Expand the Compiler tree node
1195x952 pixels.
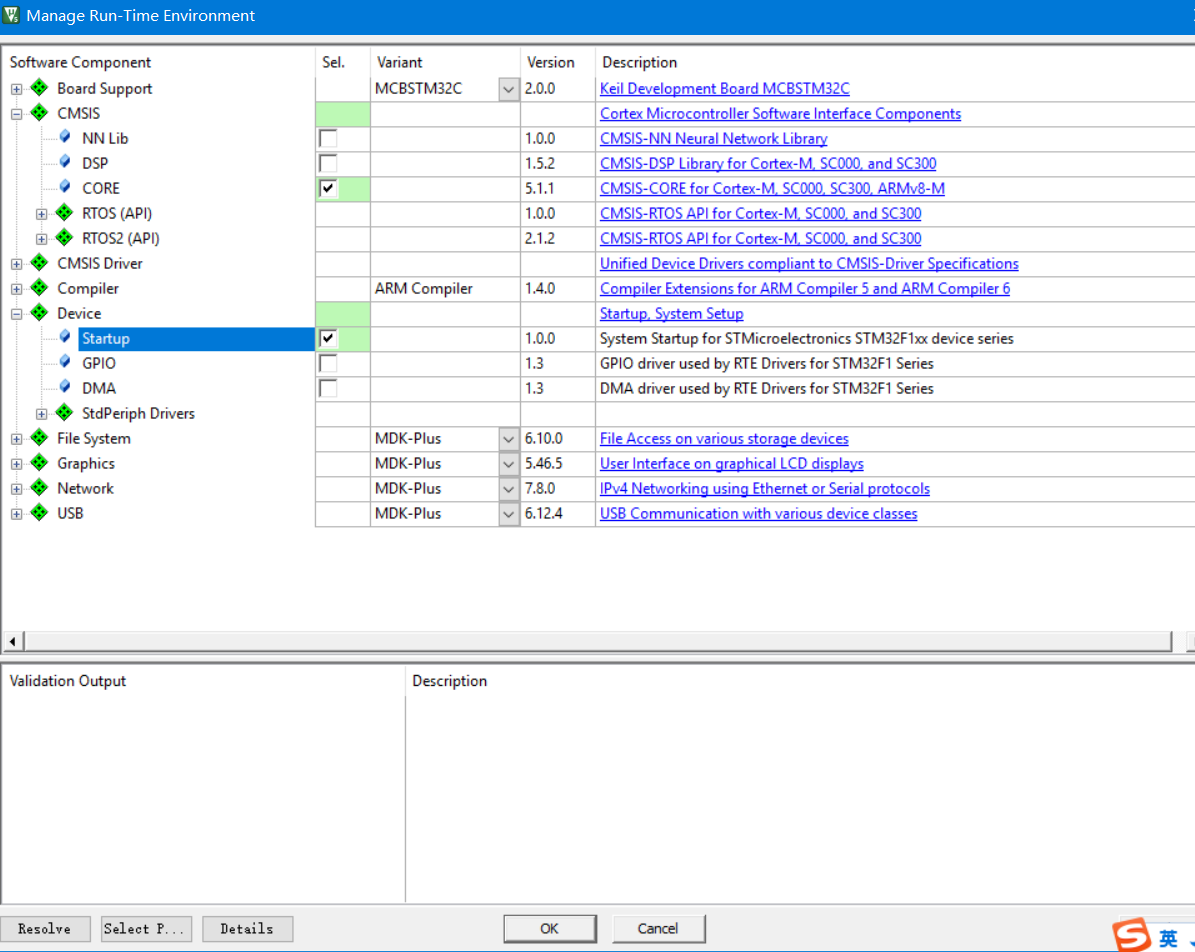(16, 289)
